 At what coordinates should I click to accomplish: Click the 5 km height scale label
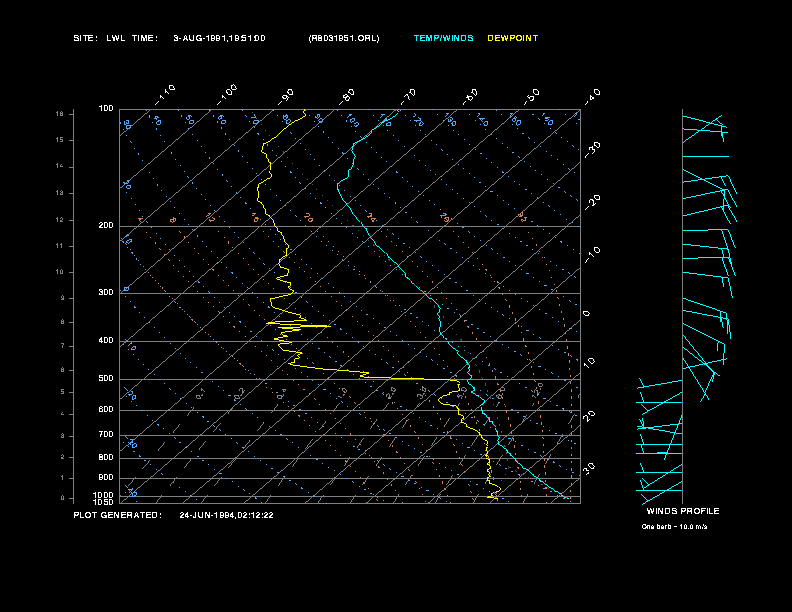point(63,392)
